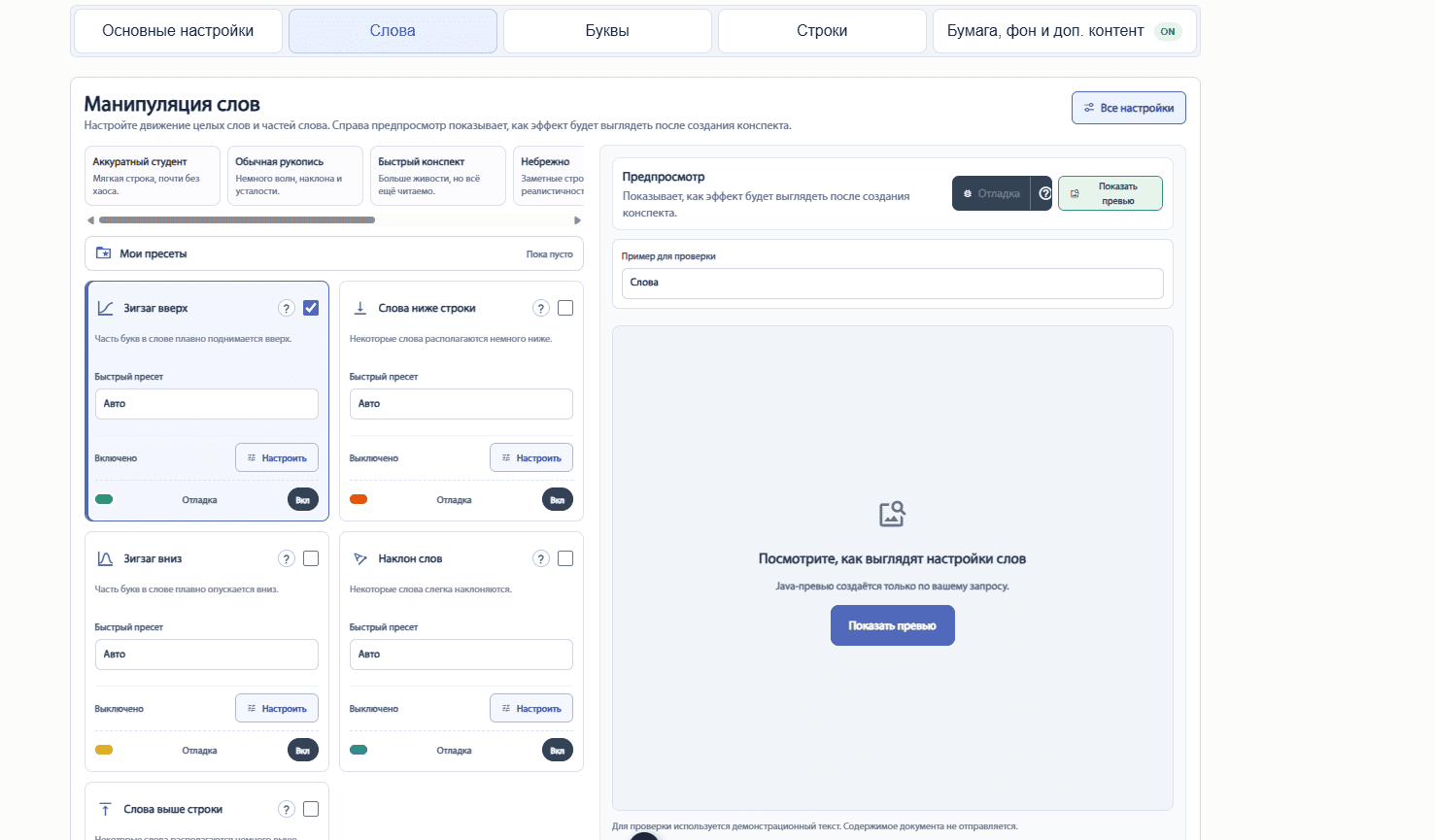The height and width of the screenshot is (840, 1435).
Task: Go to the Строки tab
Action: [x=822, y=31]
